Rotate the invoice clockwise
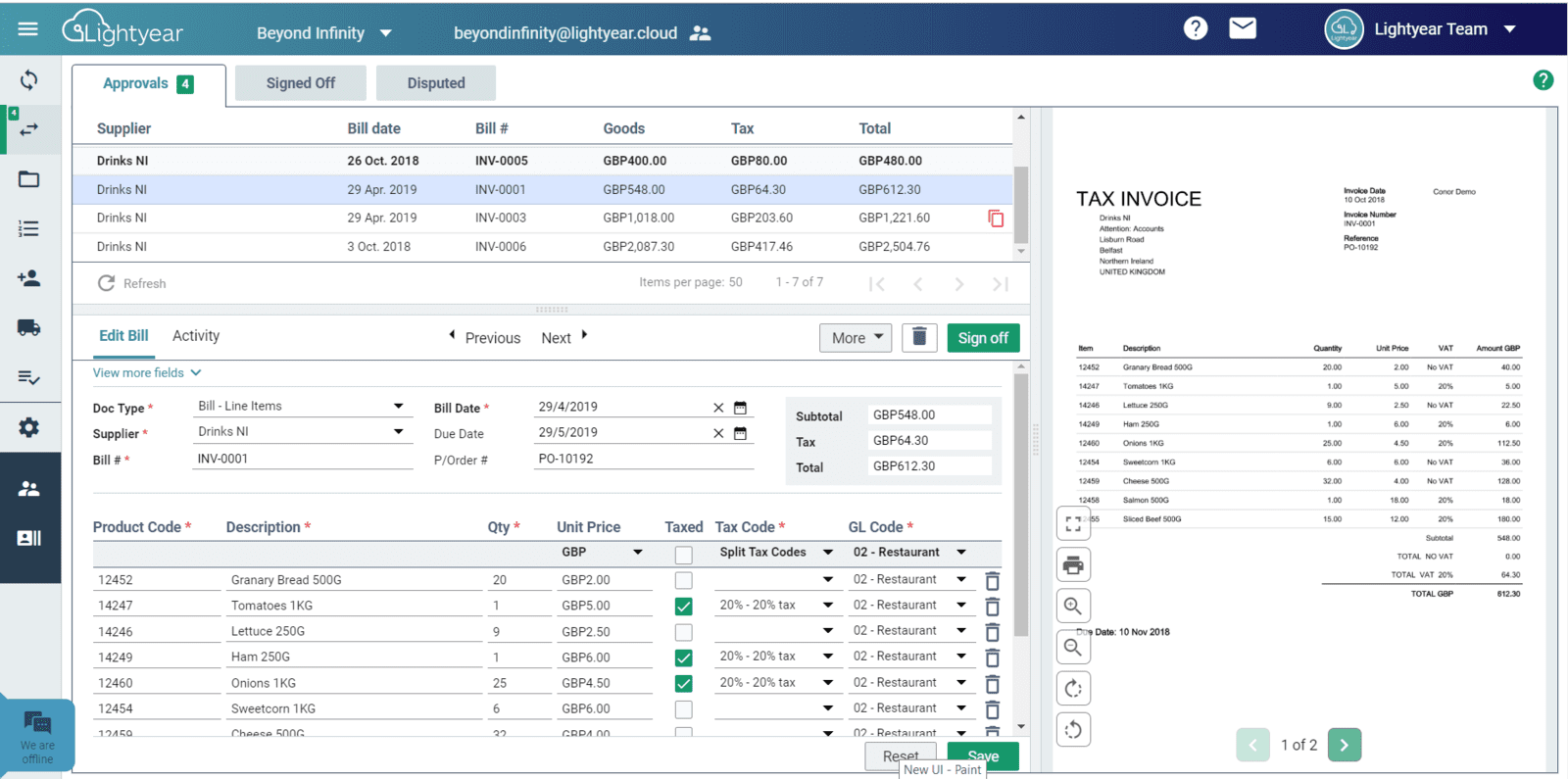The image size is (1568, 779). click(x=1073, y=689)
